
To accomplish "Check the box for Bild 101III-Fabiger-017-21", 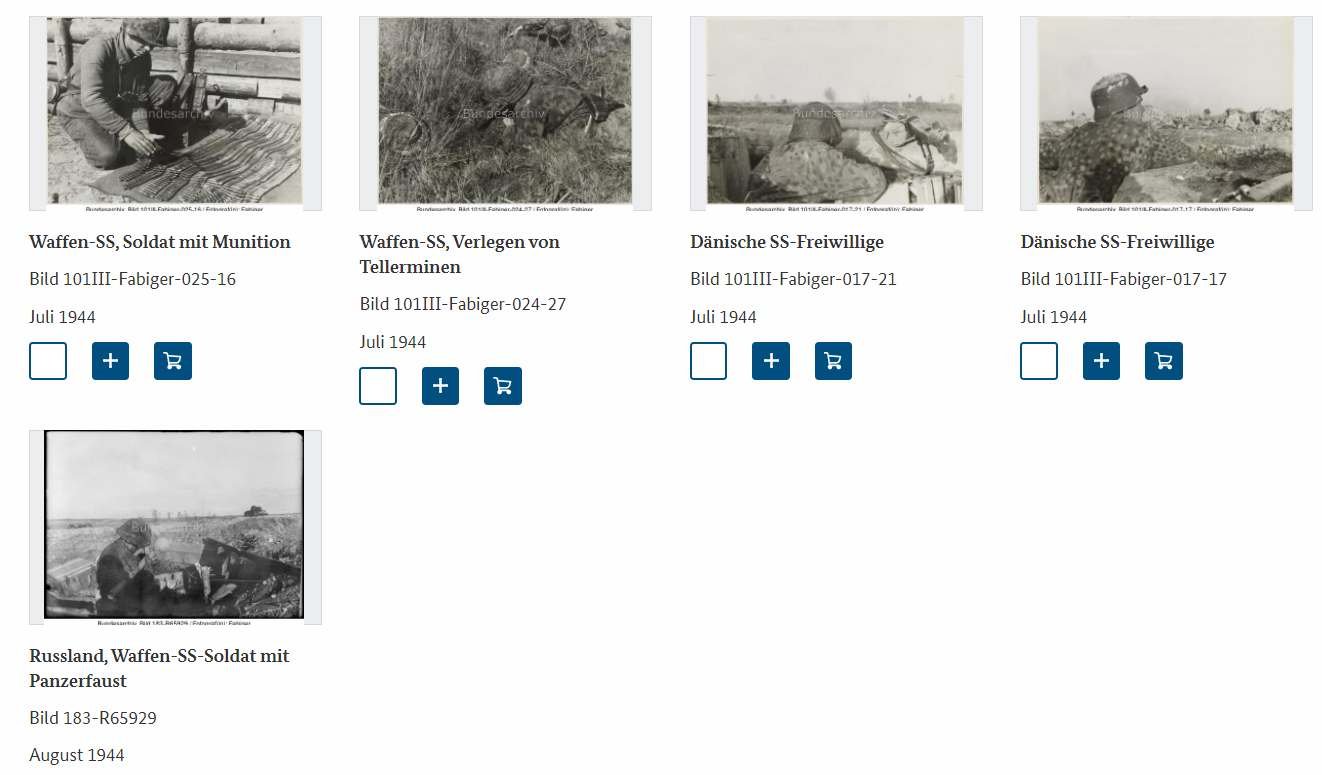I will (709, 361).
